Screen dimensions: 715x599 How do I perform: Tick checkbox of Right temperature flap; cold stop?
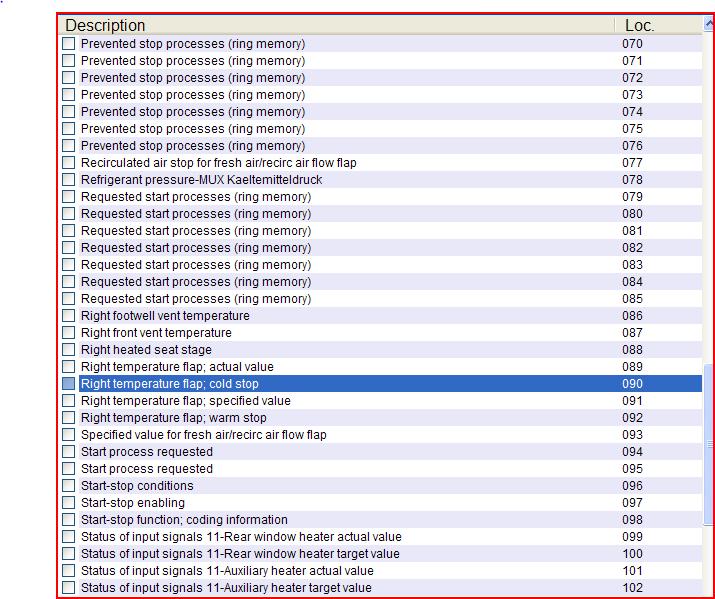[x=68, y=384]
